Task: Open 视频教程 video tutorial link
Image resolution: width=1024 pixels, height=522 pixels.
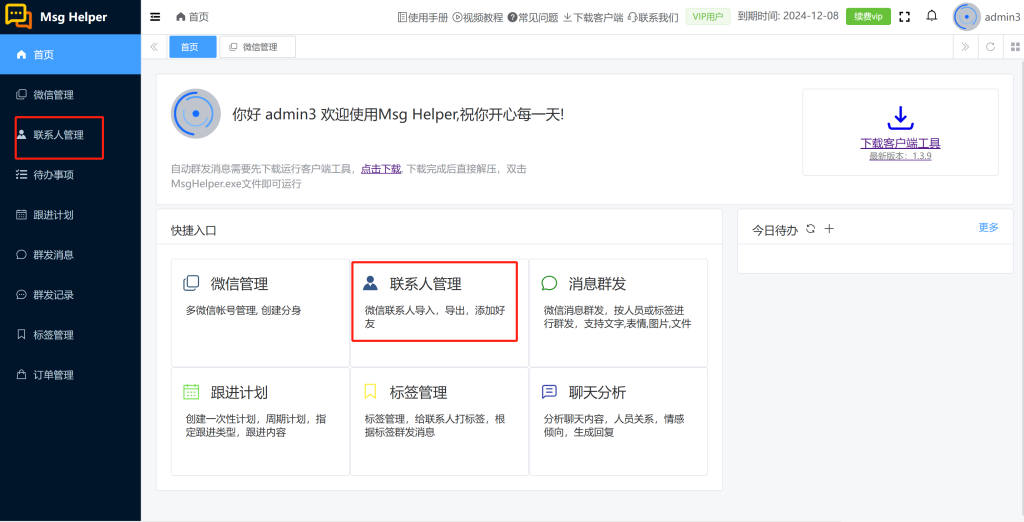Action: coord(478,18)
